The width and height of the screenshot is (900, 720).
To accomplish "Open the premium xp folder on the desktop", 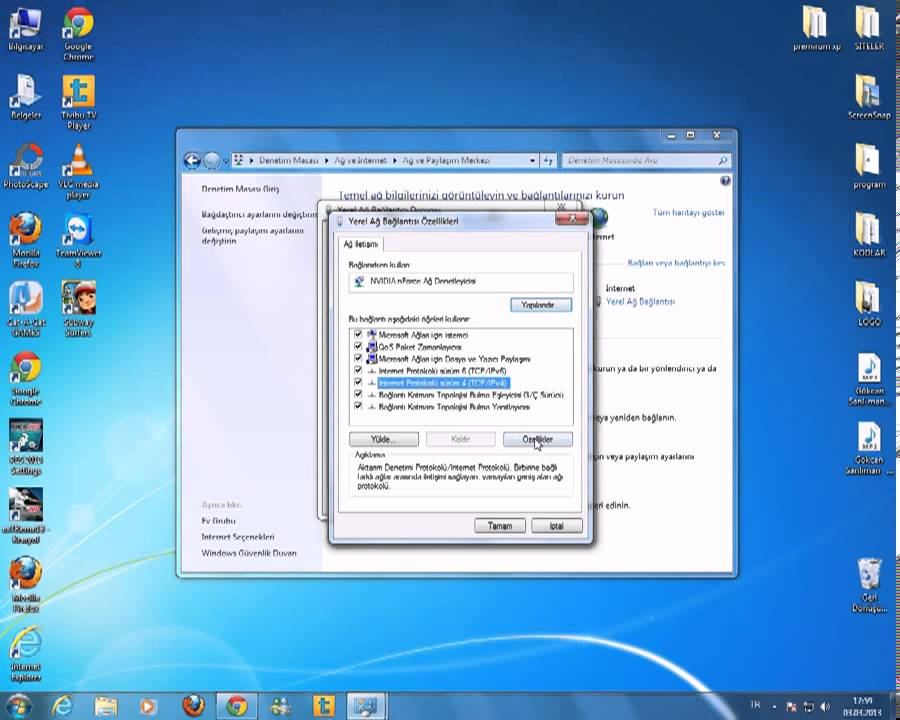I will pos(816,29).
